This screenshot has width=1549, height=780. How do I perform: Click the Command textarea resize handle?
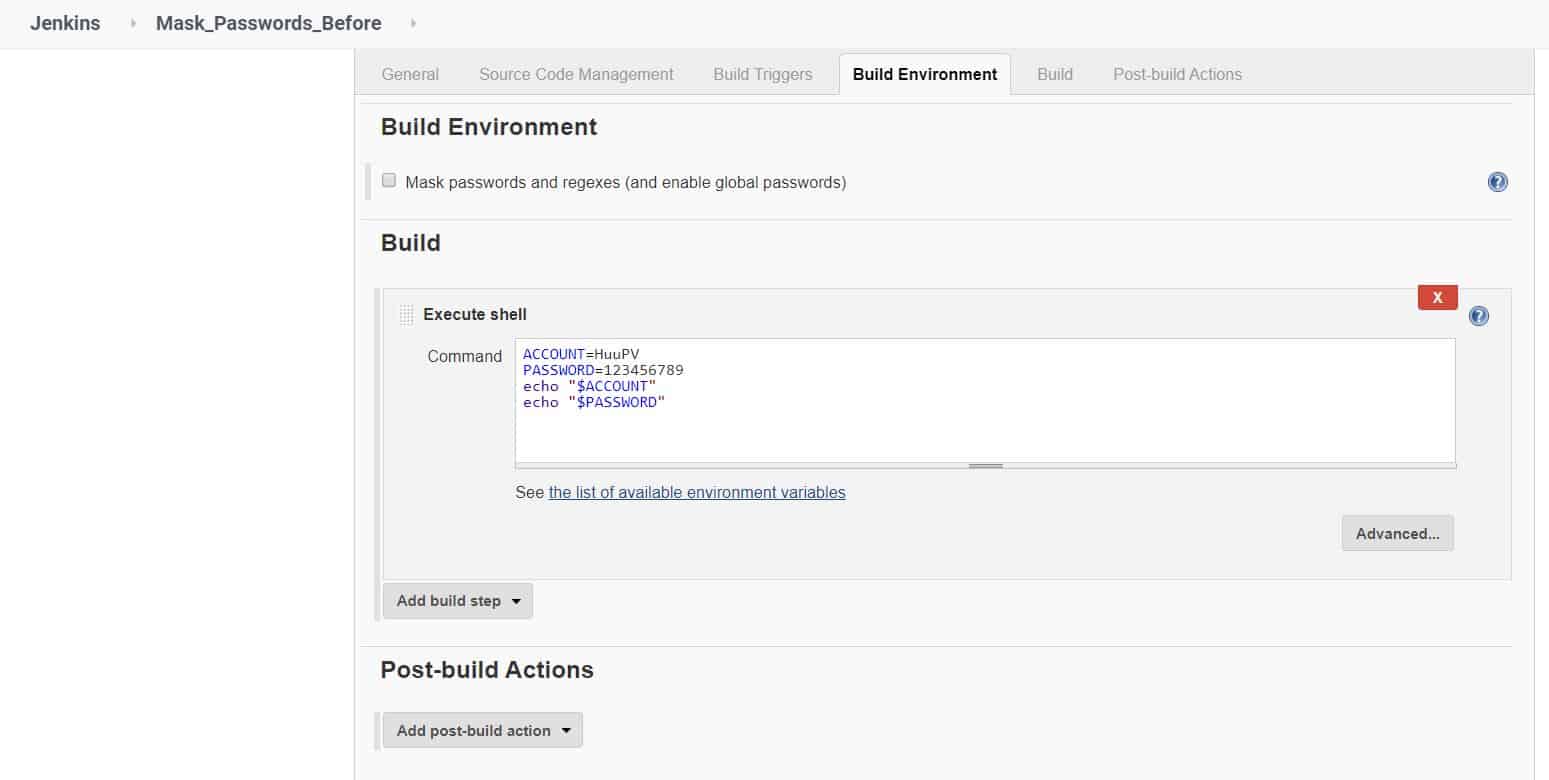coord(985,464)
